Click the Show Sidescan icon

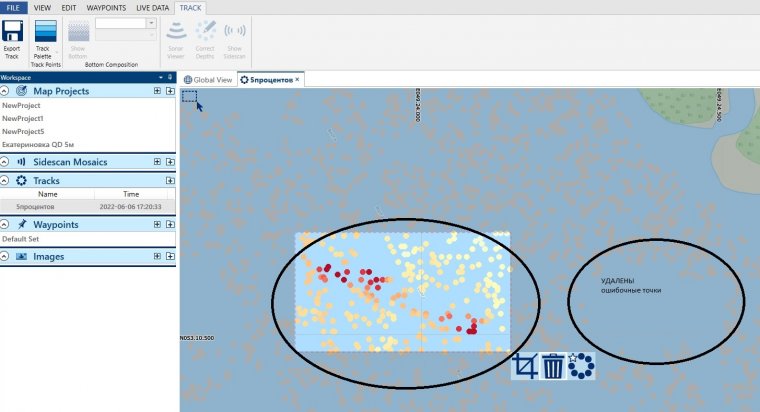[235, 33]
